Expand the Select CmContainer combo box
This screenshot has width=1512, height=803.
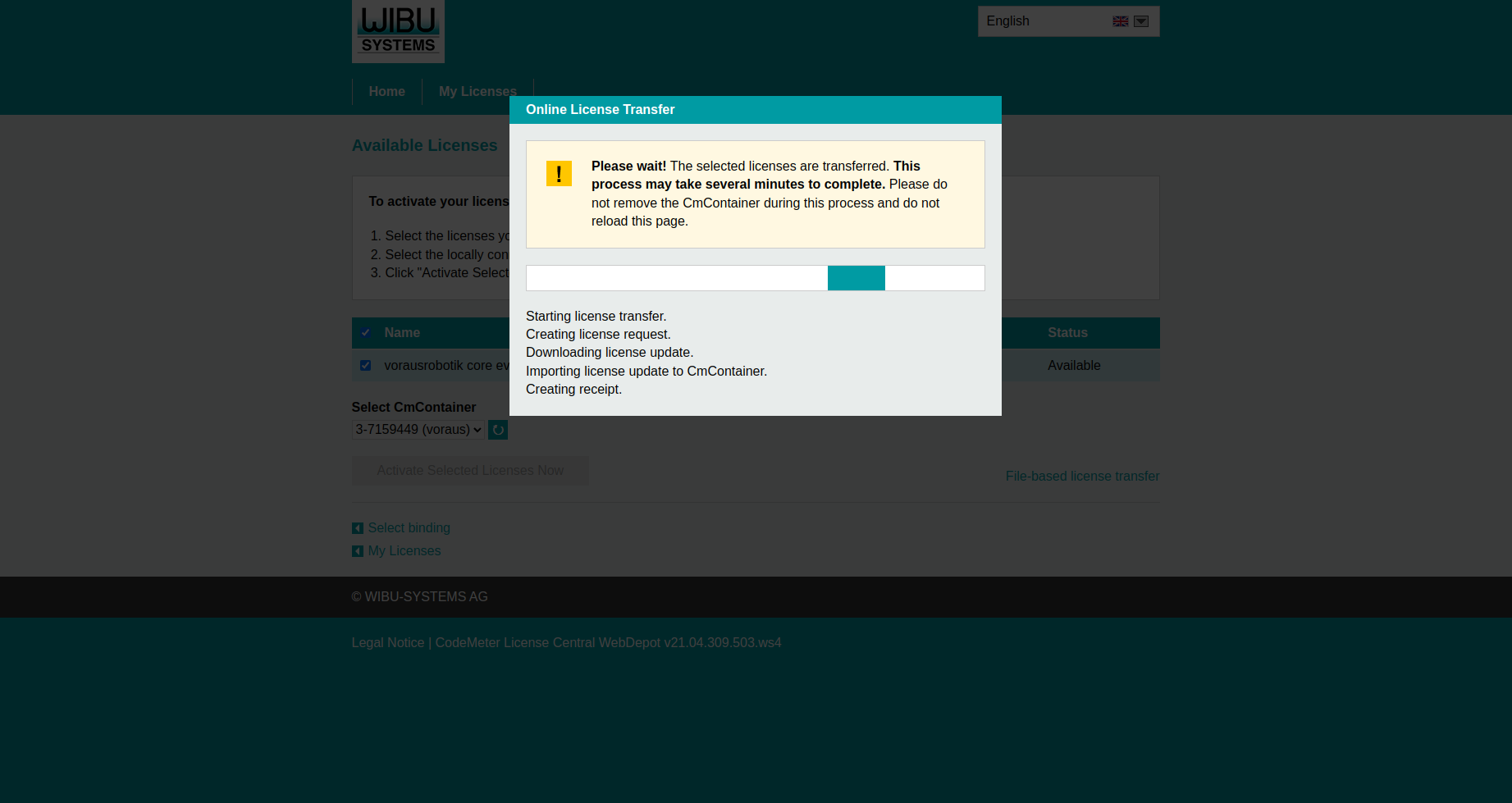[418, 430]
